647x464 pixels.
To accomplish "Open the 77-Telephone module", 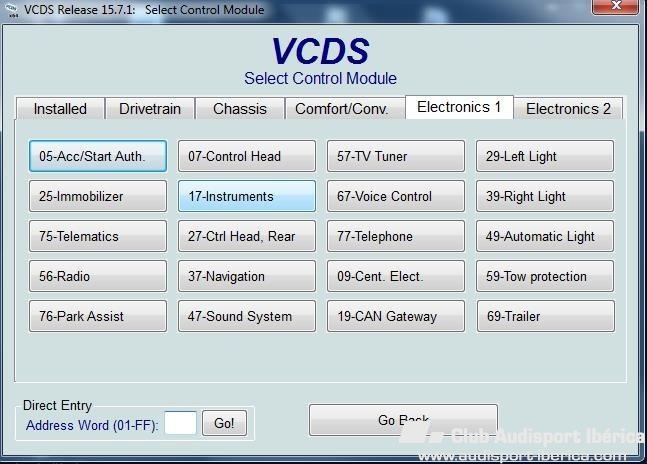I will coord(396,236).
